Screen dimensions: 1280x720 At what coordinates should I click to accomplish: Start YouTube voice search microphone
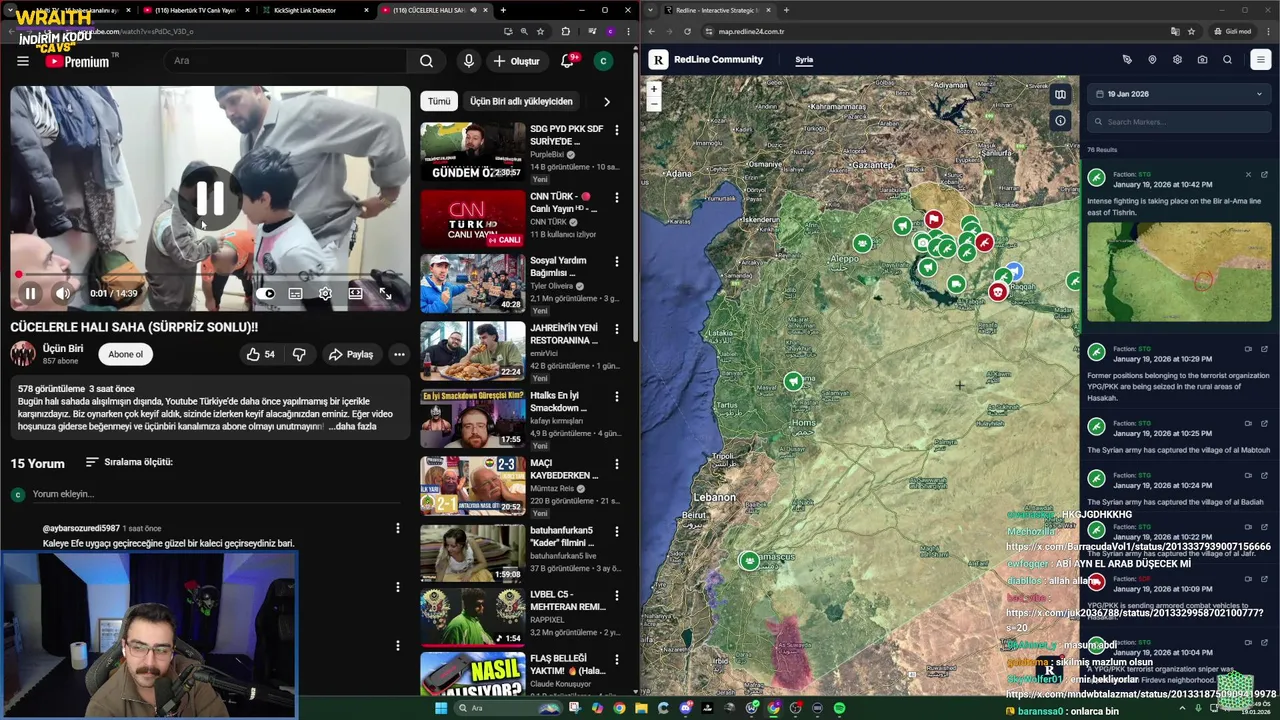click(x=468, y=61)
